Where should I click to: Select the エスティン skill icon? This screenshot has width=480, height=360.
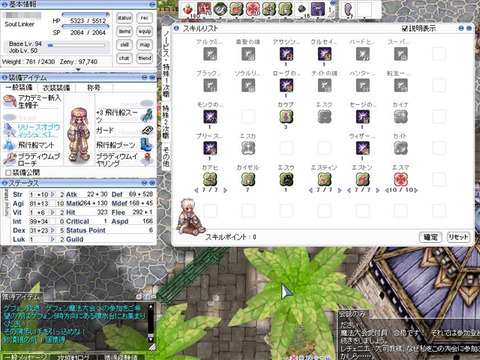[324, 180]
